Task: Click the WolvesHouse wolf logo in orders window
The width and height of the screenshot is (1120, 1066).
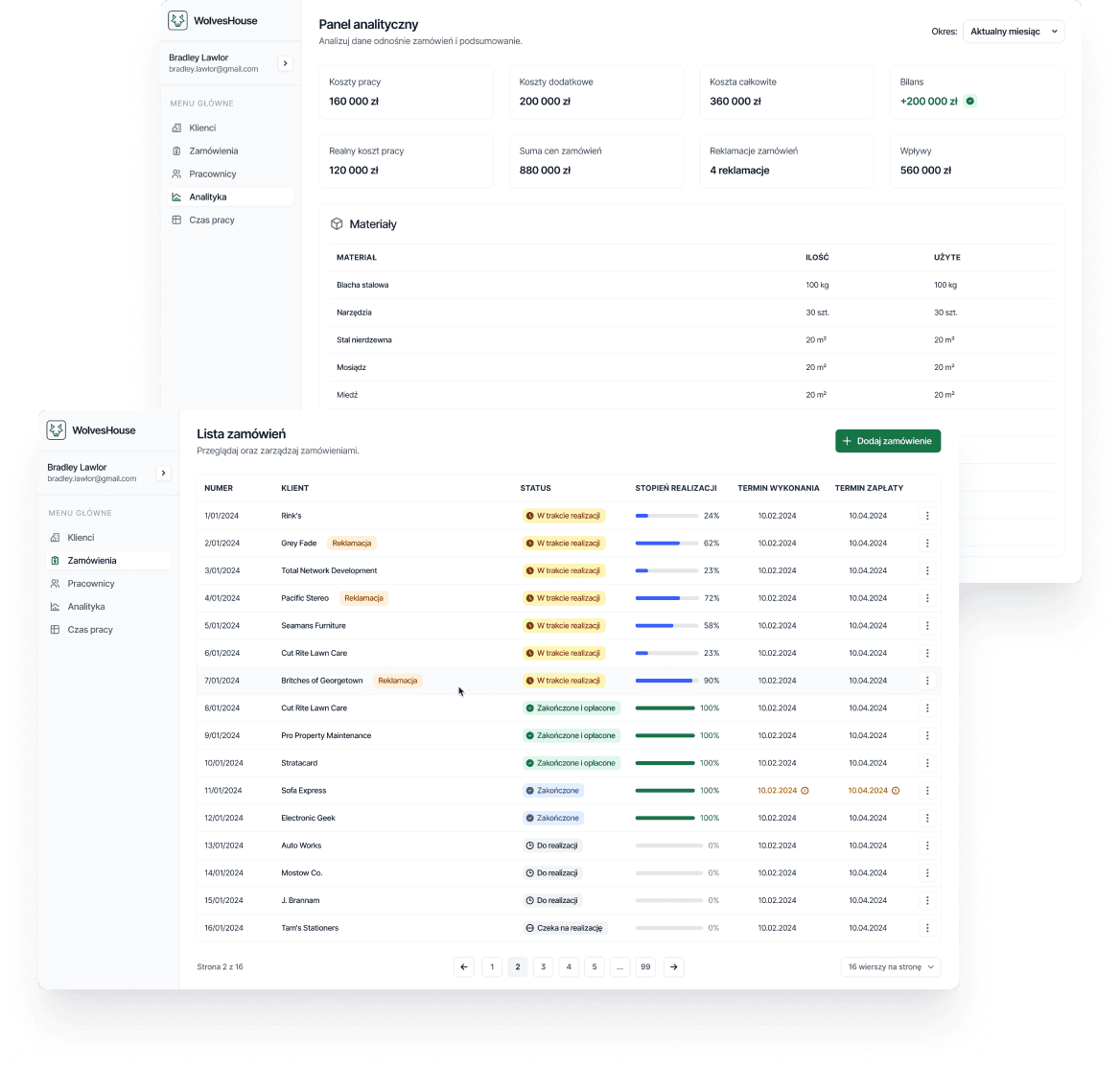Action: pos(57,429)
